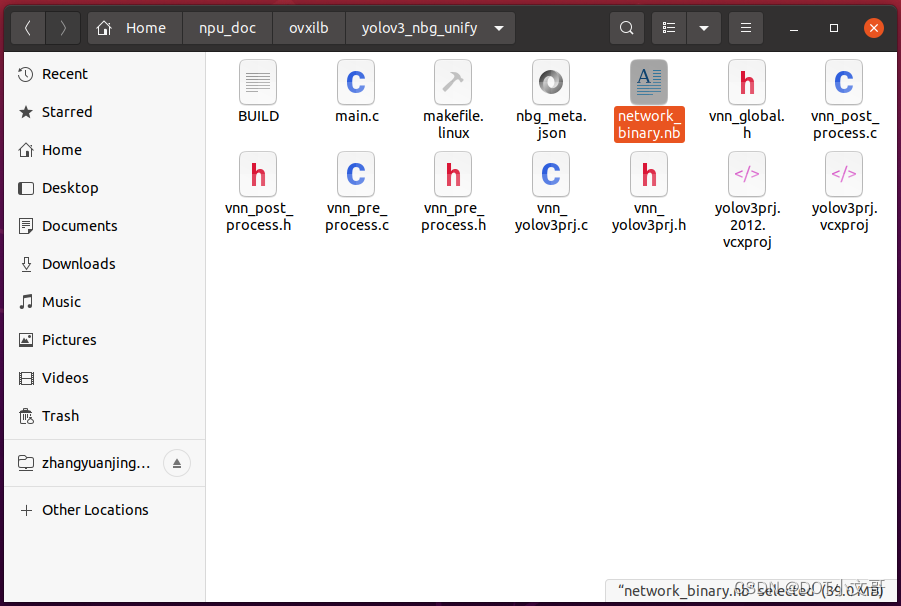Select the nbg_meta.json file icon
Image resolution: width=901 pixels, height=606 pixels.
tap(551, 82)
